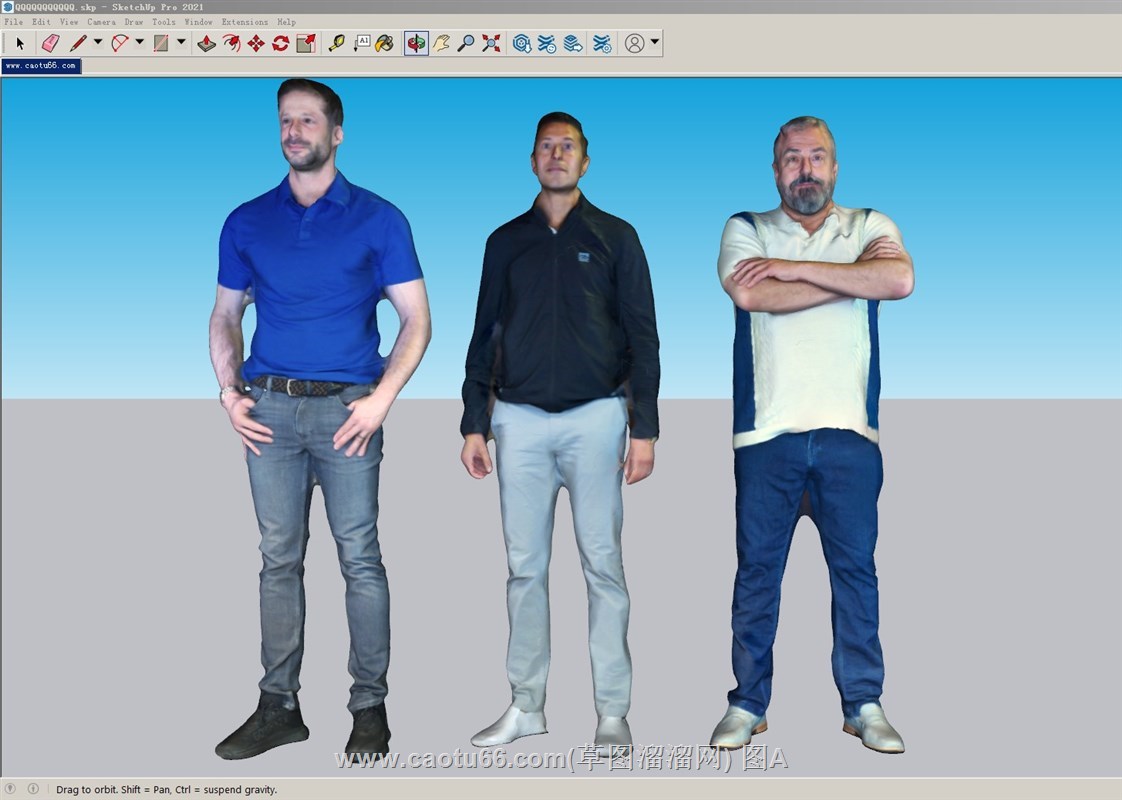Viewport: 1122px width, 800px height.
Task: Open the Extensions menu
Action: (245, 22)
